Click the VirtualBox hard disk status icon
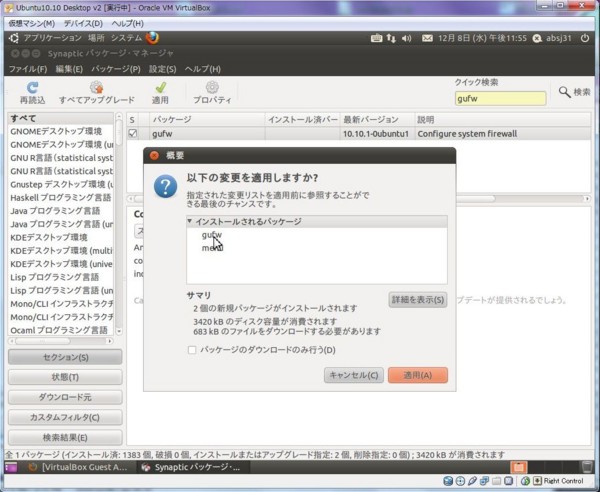This screenshot has width=600, height=492. tap(448, 481)
